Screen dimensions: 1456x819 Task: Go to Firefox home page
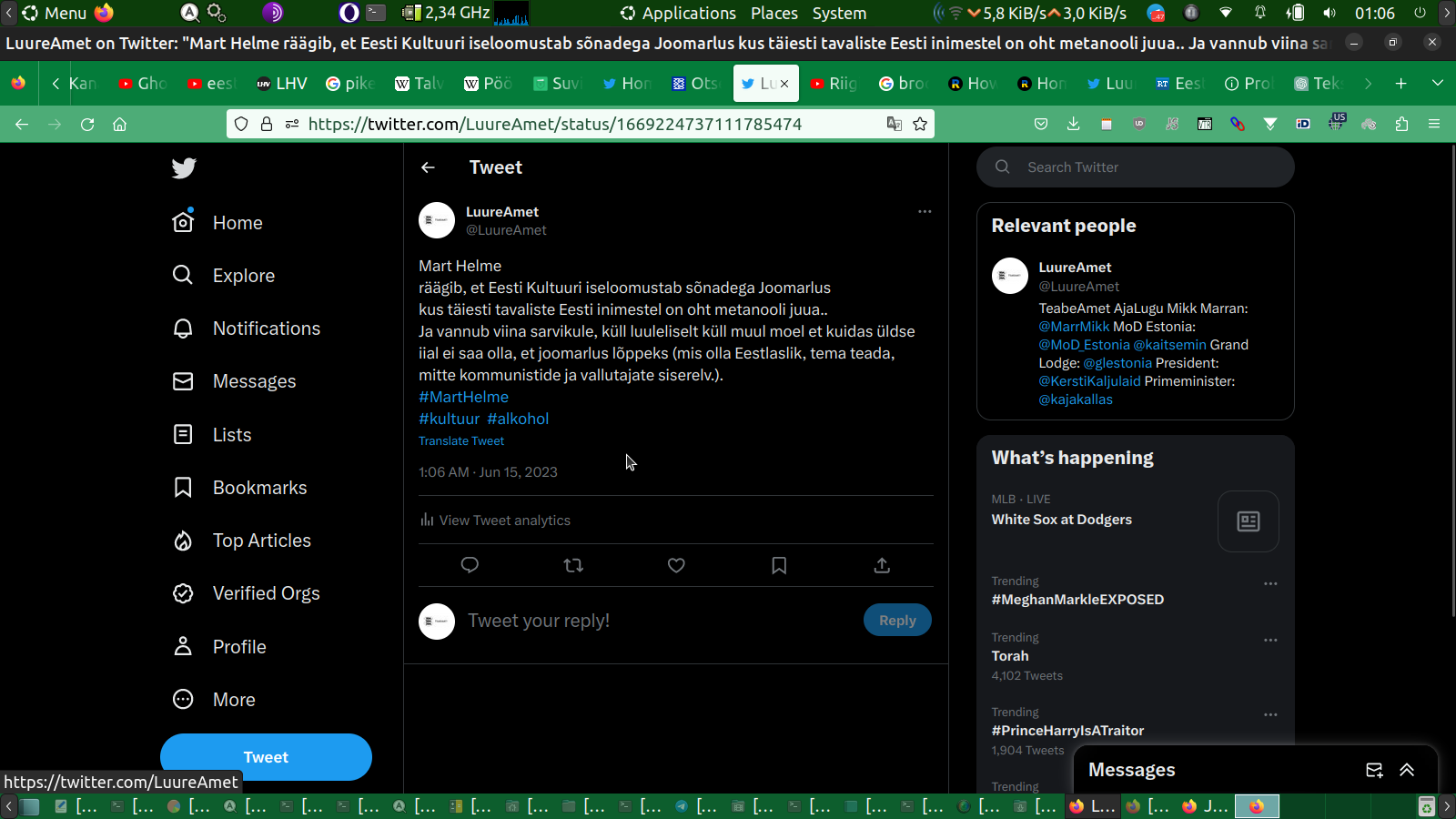pos(119,124)
